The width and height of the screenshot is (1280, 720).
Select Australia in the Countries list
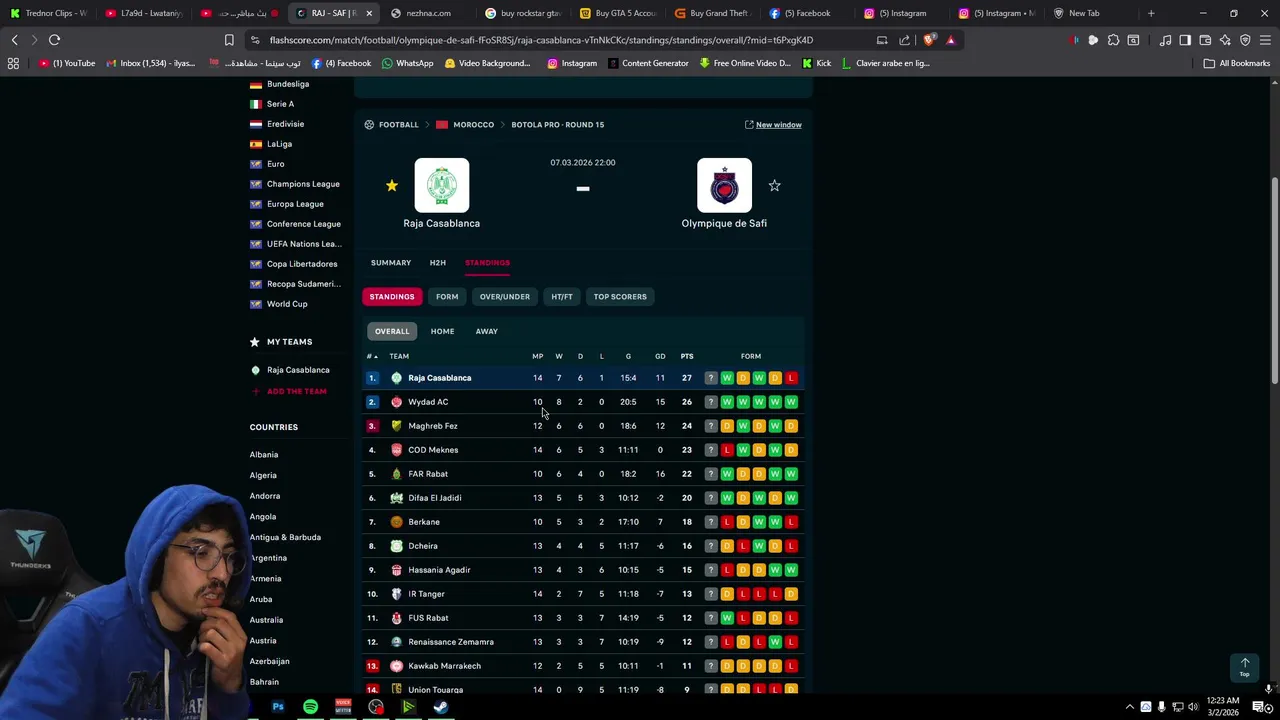click(266, 620)
